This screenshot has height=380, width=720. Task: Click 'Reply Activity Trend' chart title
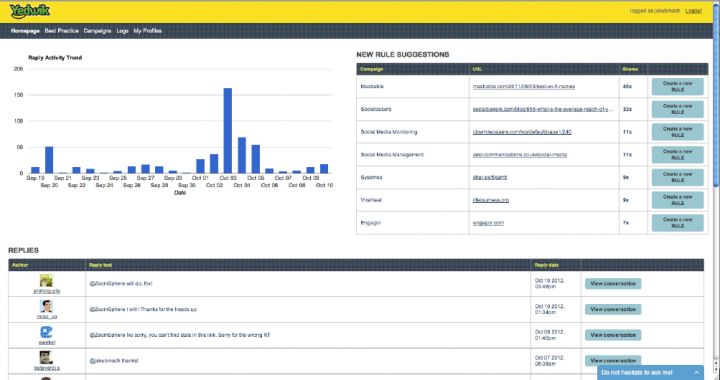pyautogui.click(x=55, y=58)
